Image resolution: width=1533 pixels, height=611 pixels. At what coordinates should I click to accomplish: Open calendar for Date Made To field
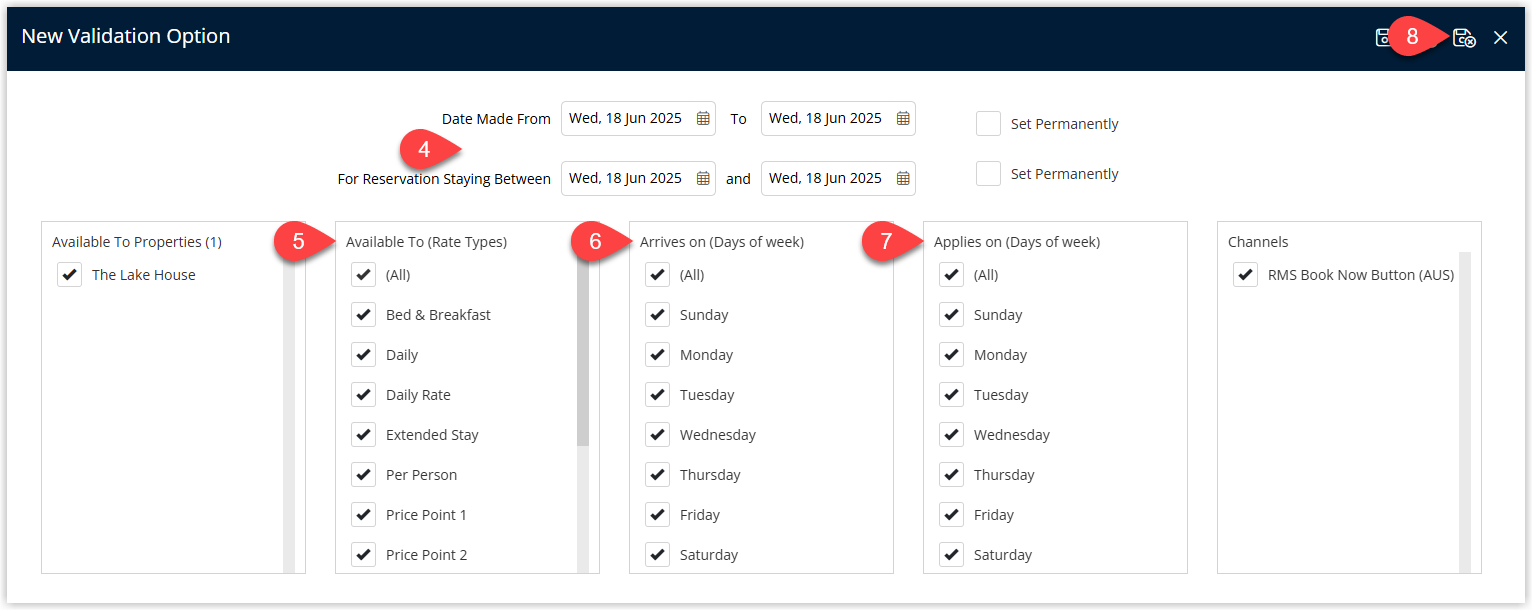point(903,118)
